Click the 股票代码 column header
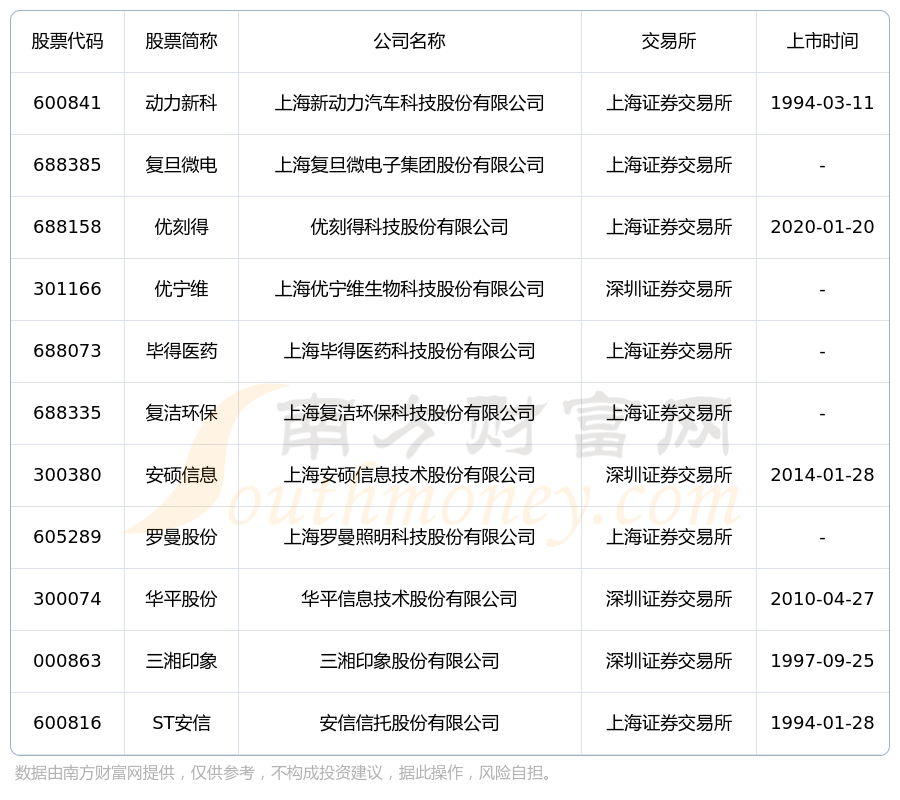This screenshot has width=900, height=800. [67, 41]
